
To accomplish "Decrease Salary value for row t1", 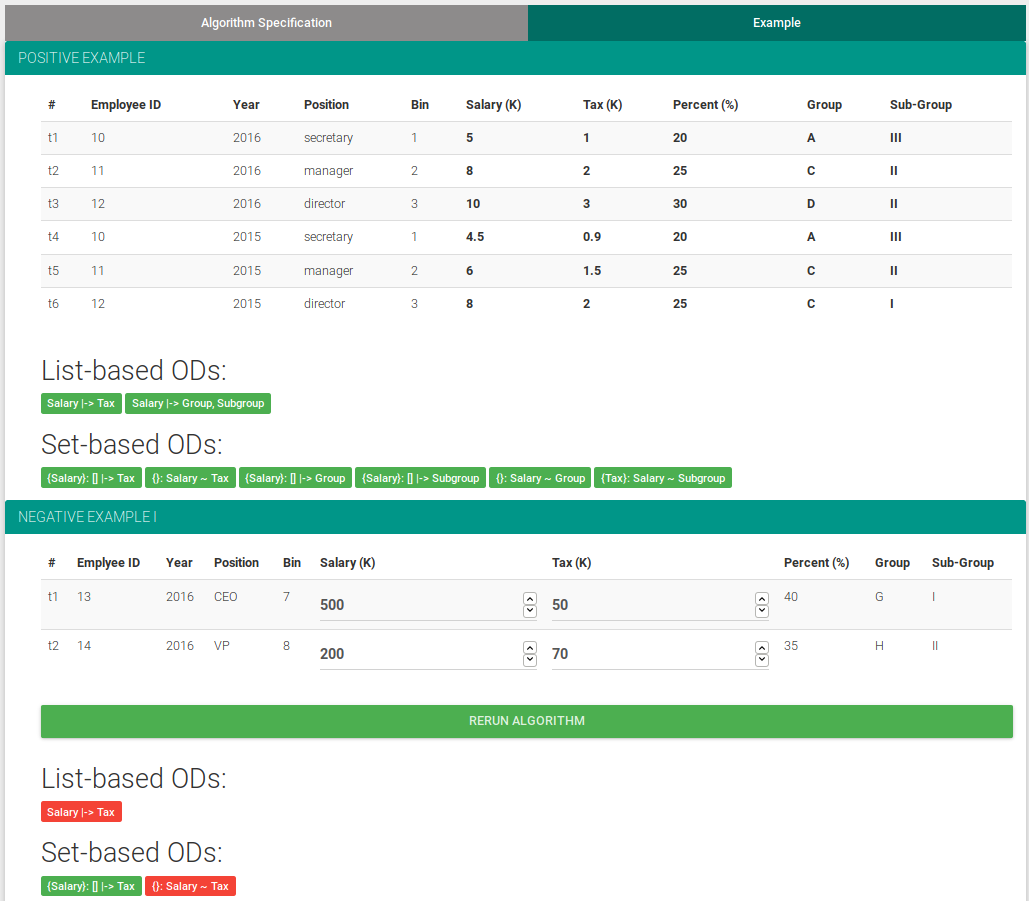I will tap(530, 611).
